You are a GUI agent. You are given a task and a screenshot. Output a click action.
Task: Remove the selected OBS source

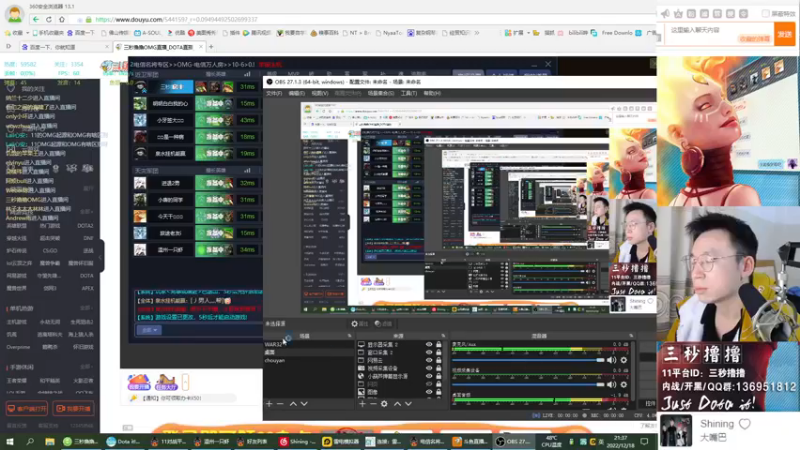pyautogui.click(x=373, y=404)
